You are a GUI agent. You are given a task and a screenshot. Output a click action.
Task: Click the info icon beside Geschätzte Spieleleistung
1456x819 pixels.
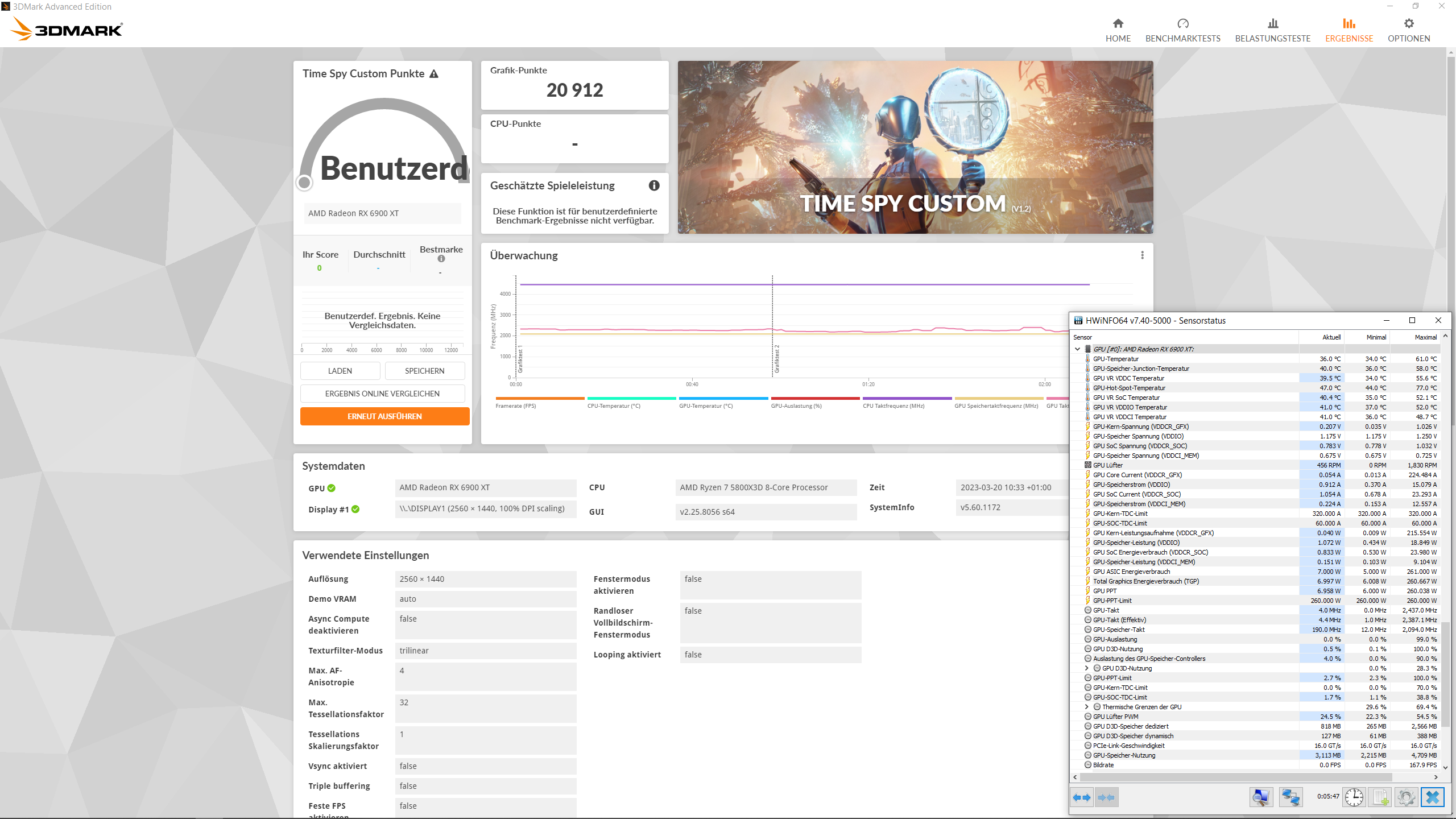coord(654,185)
